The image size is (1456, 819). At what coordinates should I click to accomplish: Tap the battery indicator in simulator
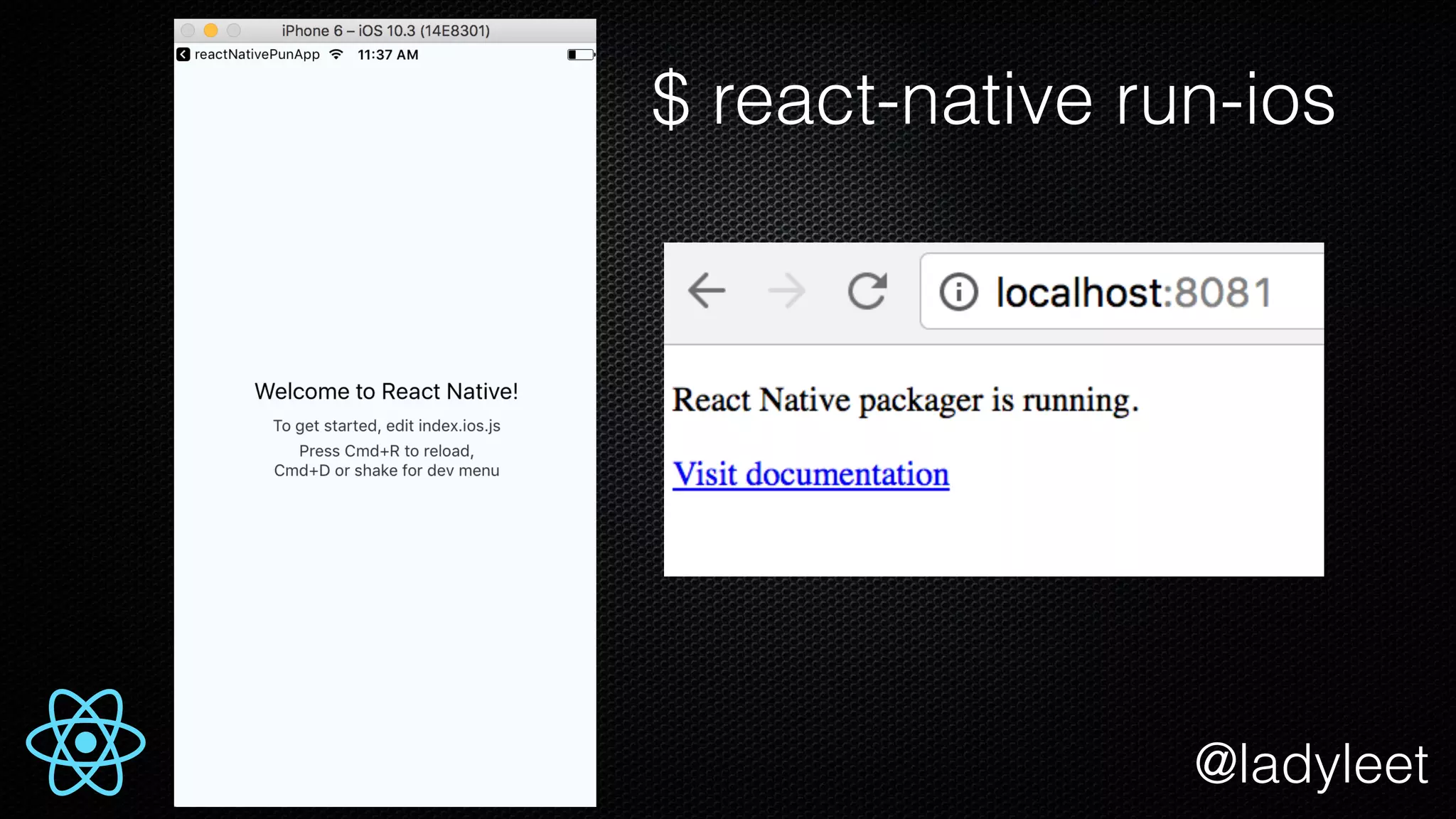[x=581, y=55]
